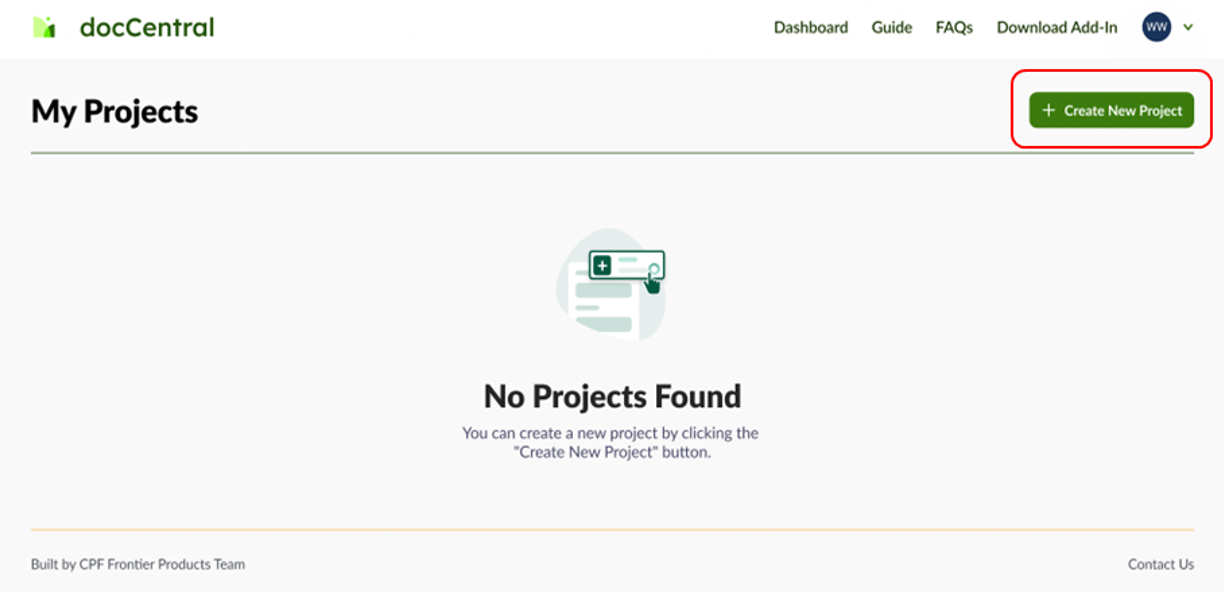
Task: Click the Download Add-In link
Action: (1056, 28)
